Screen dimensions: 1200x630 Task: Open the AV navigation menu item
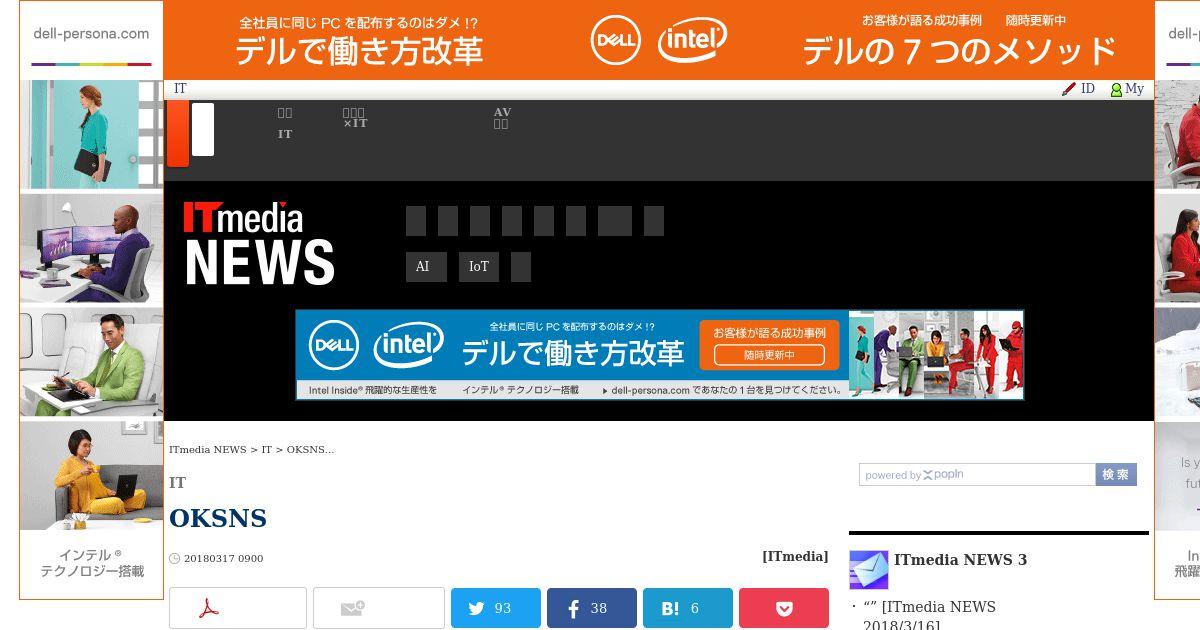point(502,118)
